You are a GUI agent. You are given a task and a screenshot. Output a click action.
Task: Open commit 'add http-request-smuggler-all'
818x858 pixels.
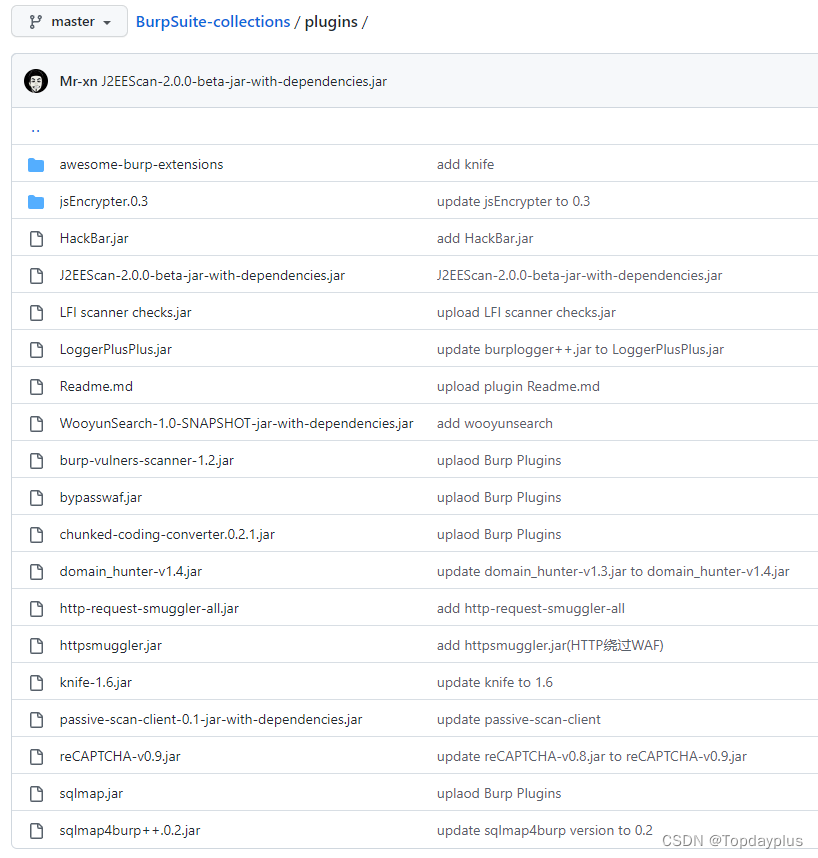531,608
